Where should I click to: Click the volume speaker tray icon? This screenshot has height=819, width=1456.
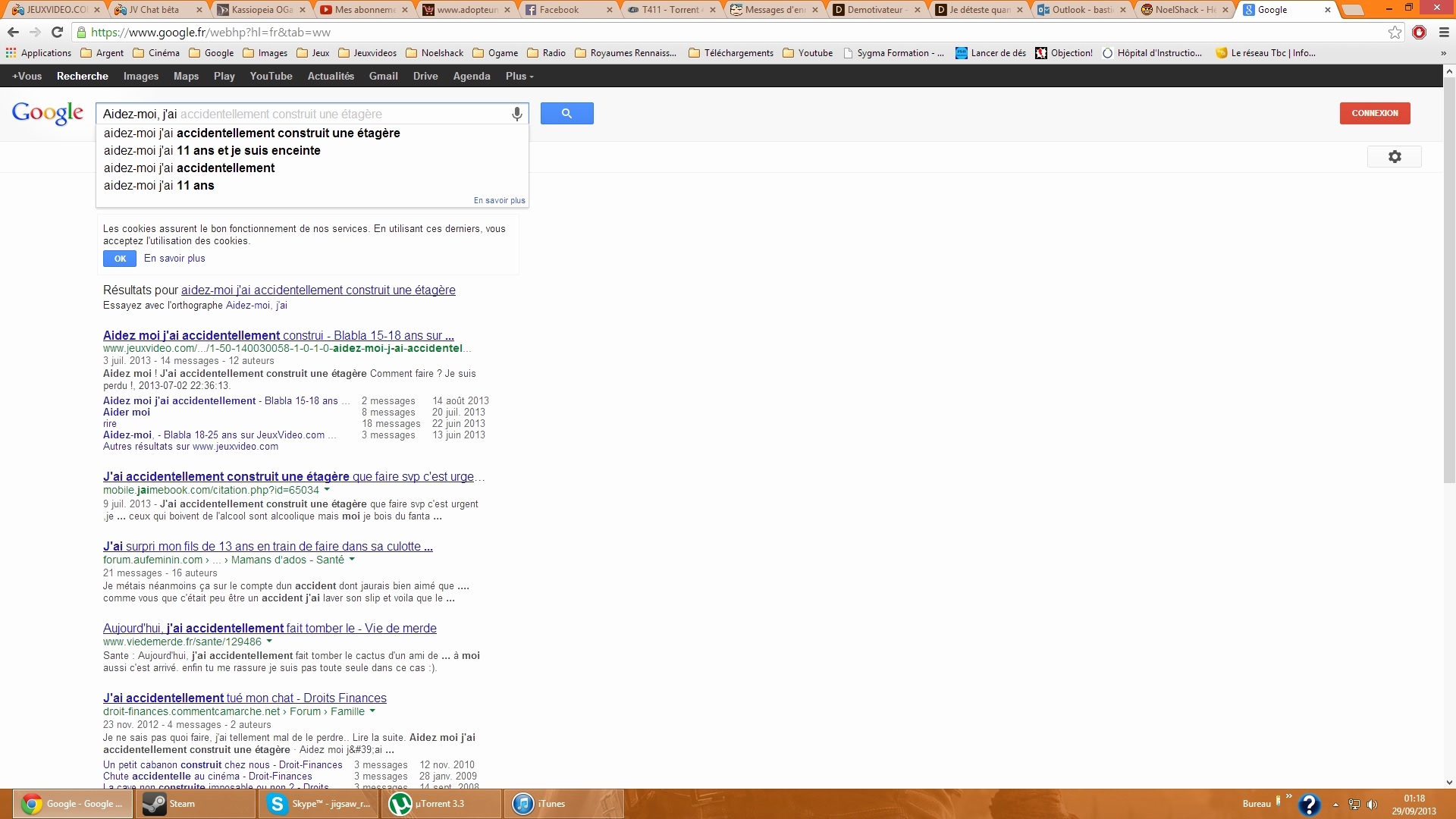[x=1372, y=804]
